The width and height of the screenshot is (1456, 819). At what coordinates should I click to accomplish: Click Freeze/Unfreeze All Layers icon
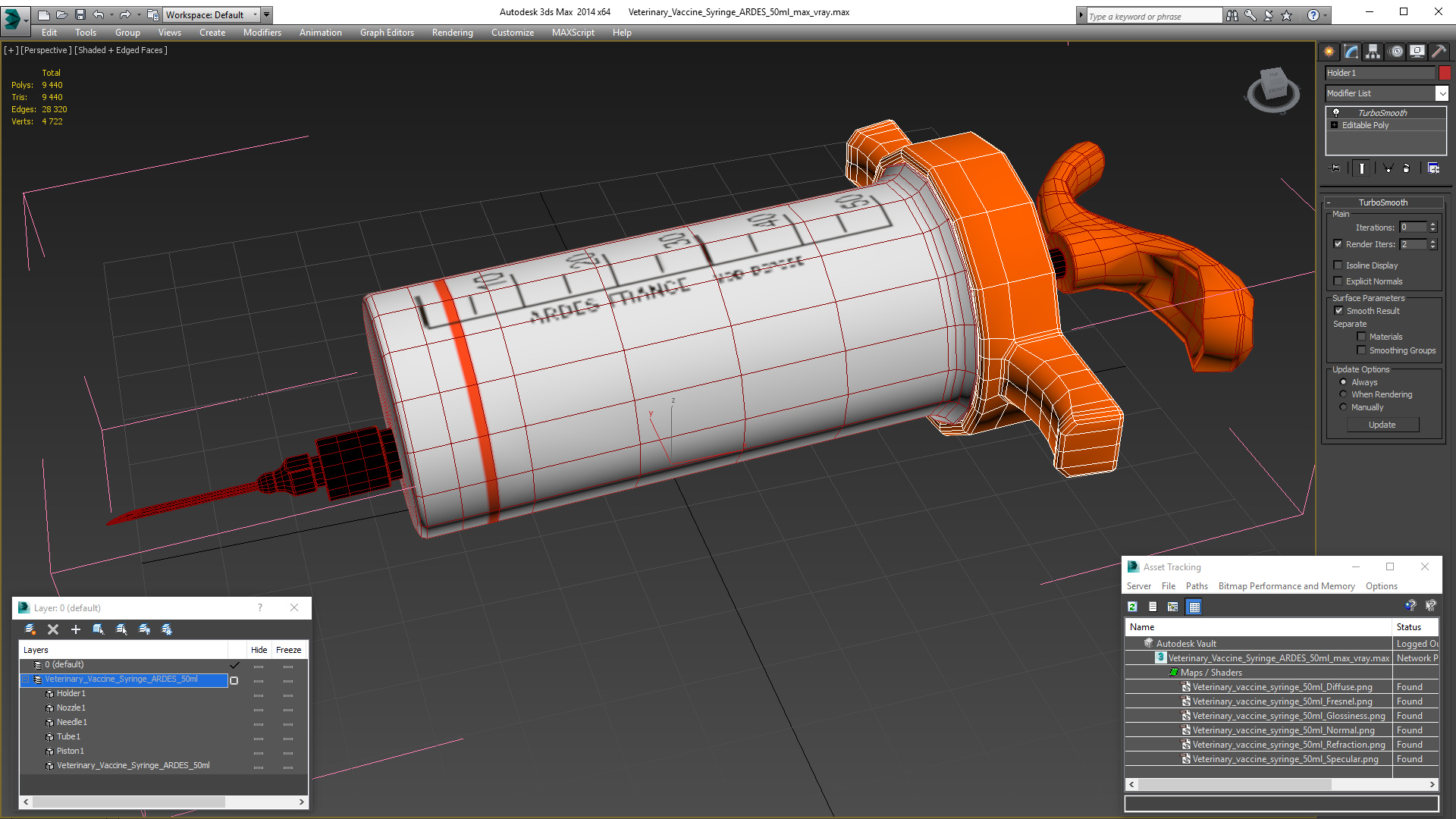click(167, 629)
